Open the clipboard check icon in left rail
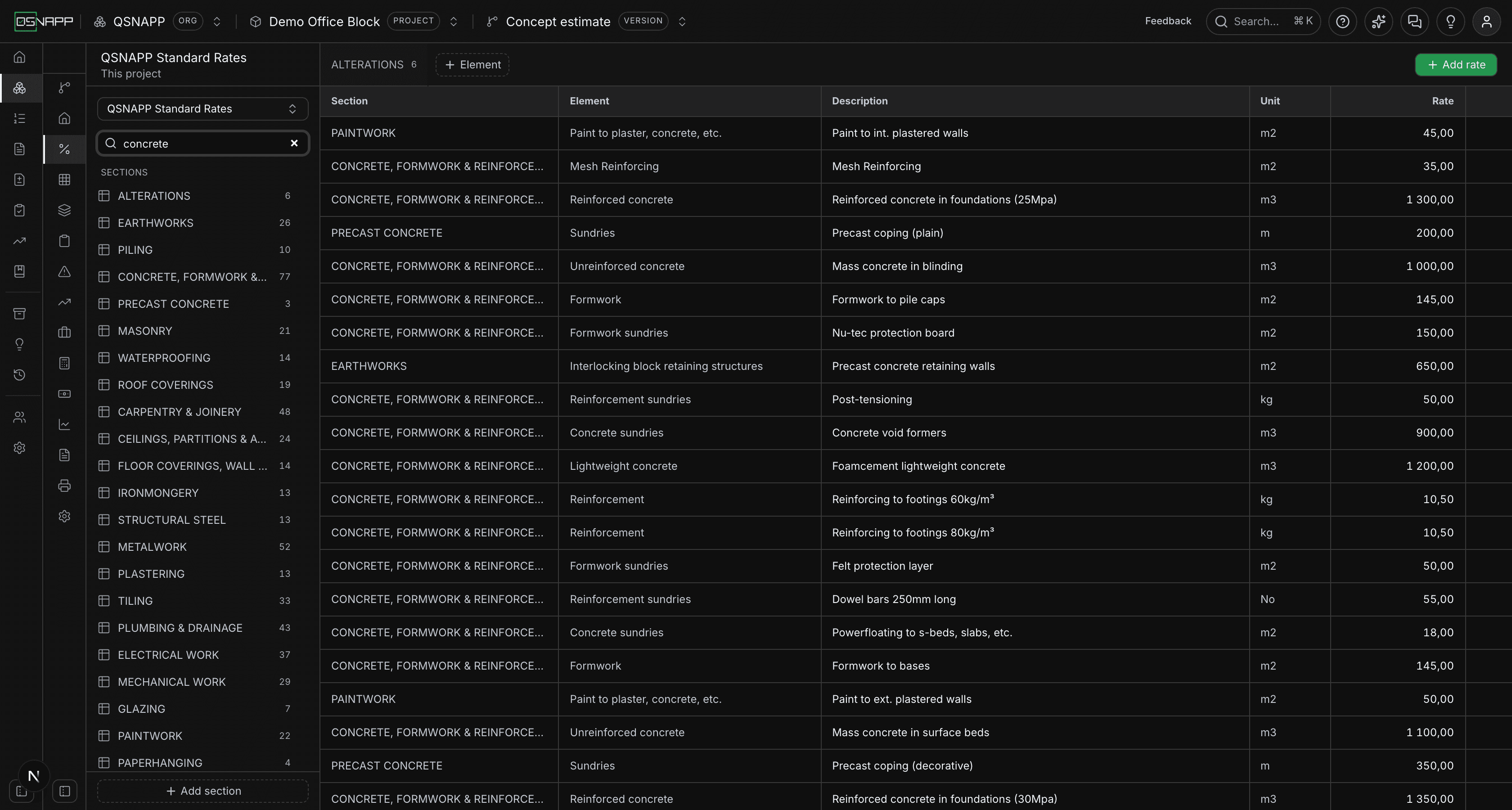Image resolution: width=1512 pixels, height=810 pixels. point(20,210)
